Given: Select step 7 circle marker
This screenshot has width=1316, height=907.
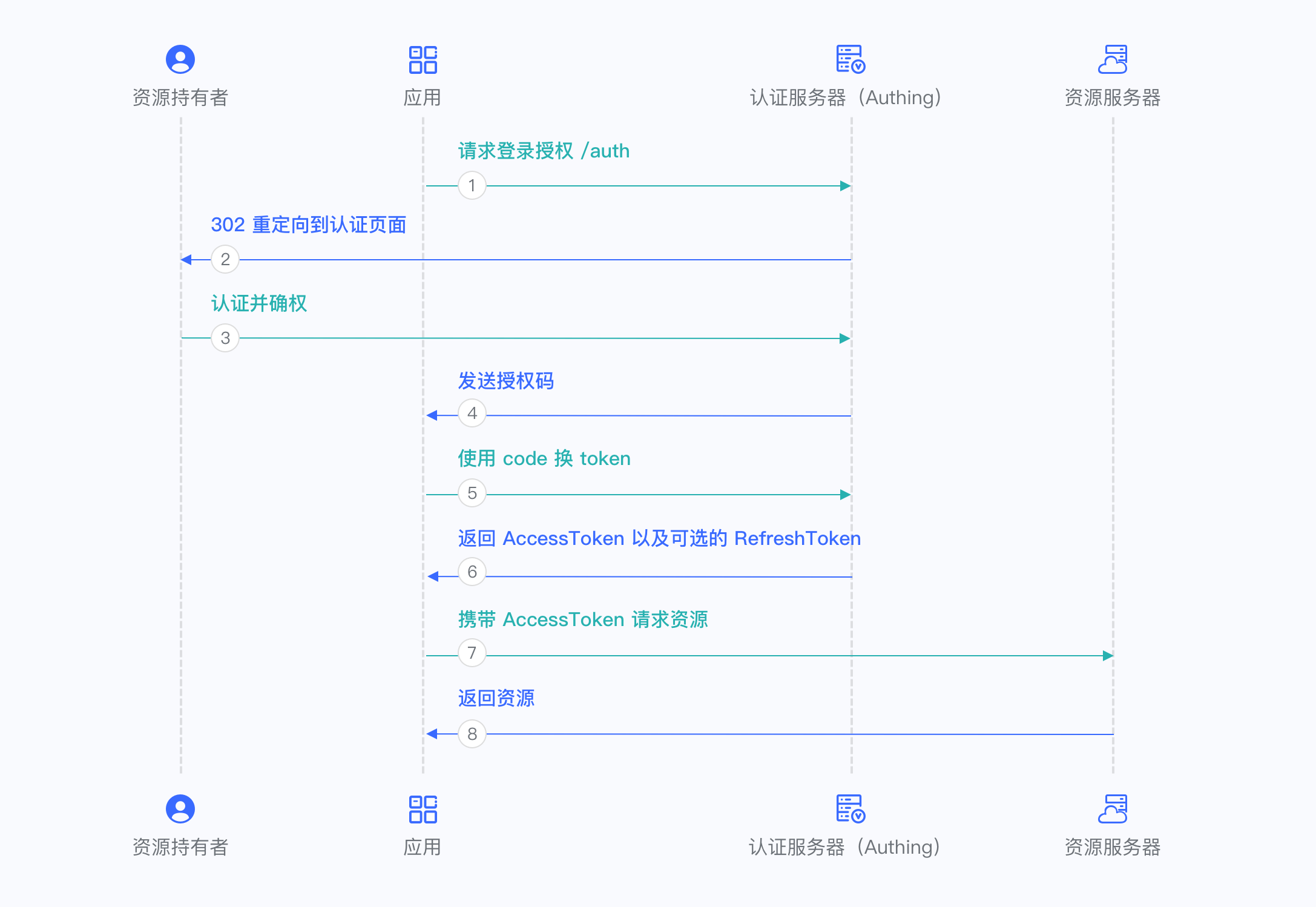Looking at the screenshot, I should tap(472, 653).
